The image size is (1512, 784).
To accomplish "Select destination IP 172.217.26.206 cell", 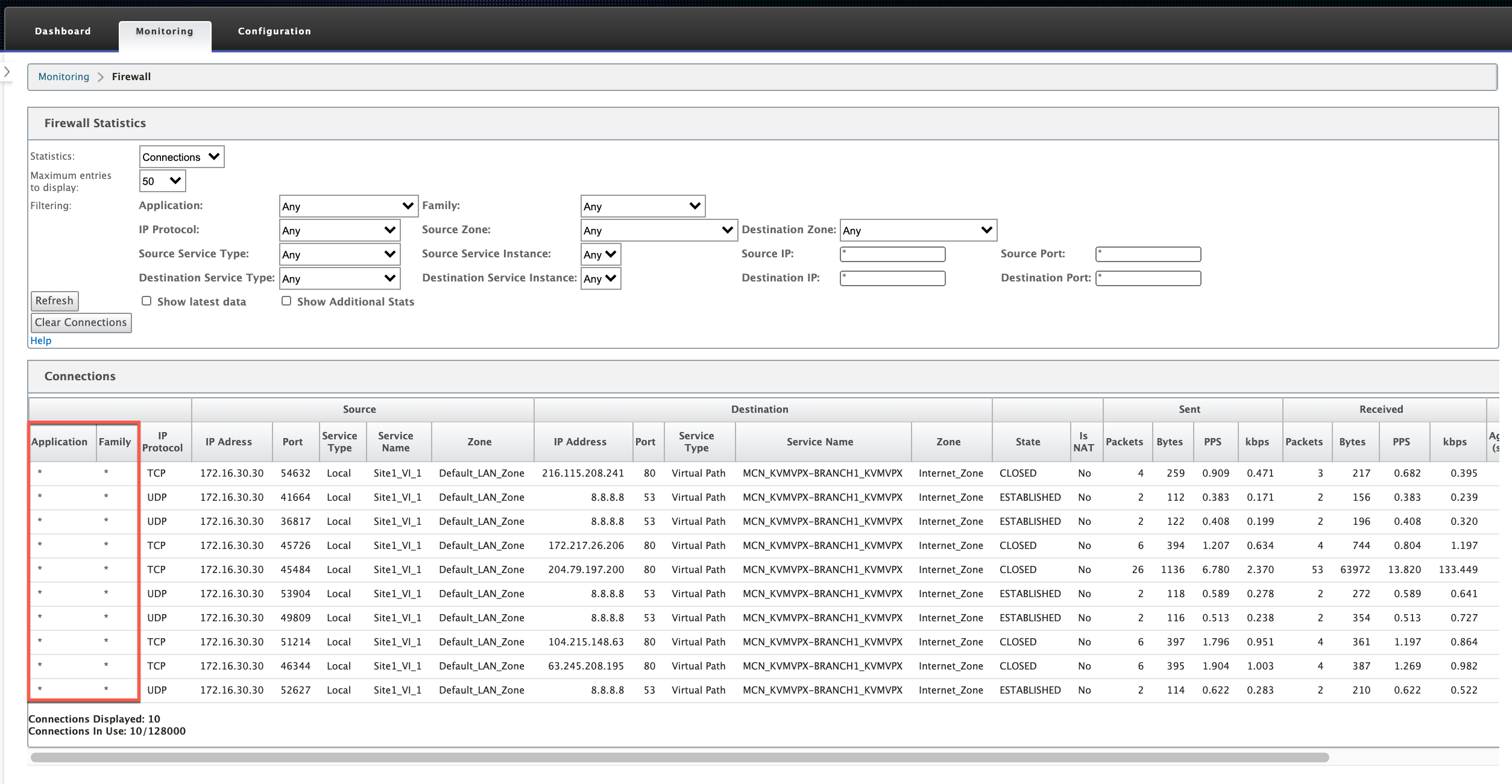I will pos(586,545).
